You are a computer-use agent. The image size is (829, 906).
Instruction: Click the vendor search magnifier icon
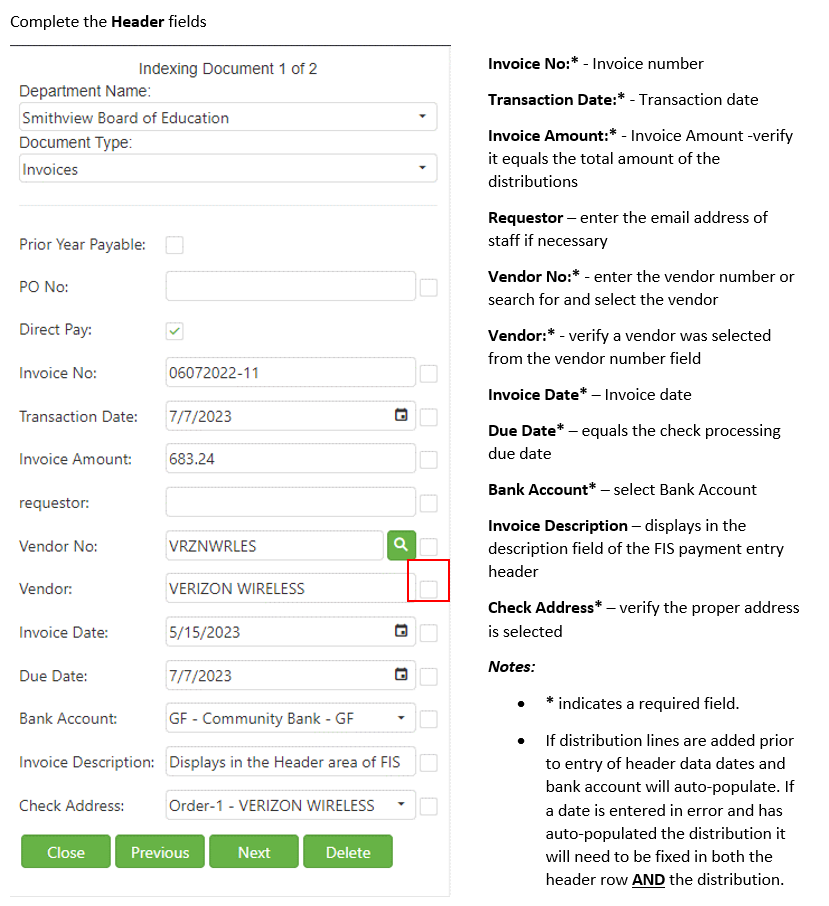click(400, 545)
